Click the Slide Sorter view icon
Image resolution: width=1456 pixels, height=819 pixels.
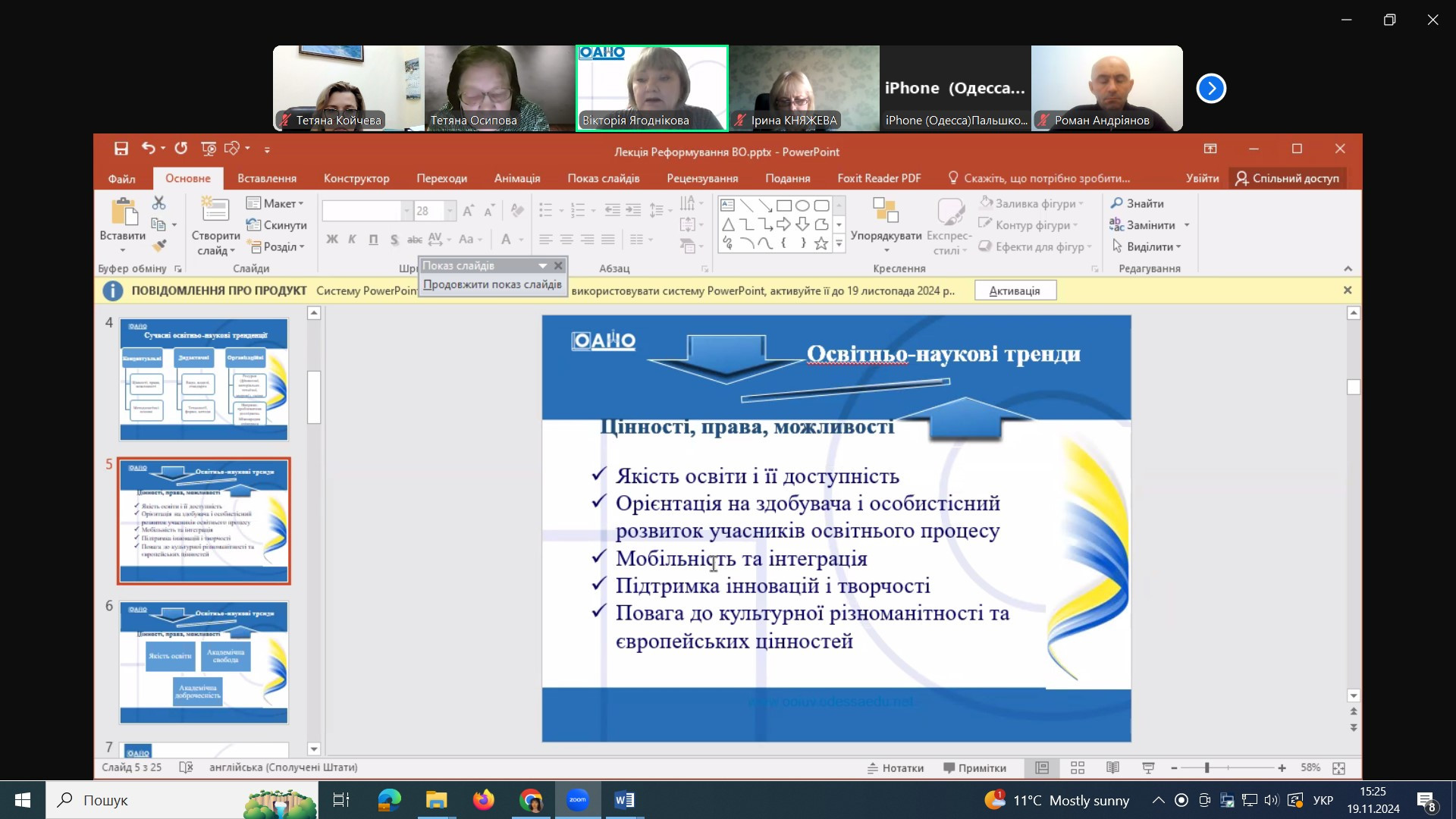click(1078, 767)
